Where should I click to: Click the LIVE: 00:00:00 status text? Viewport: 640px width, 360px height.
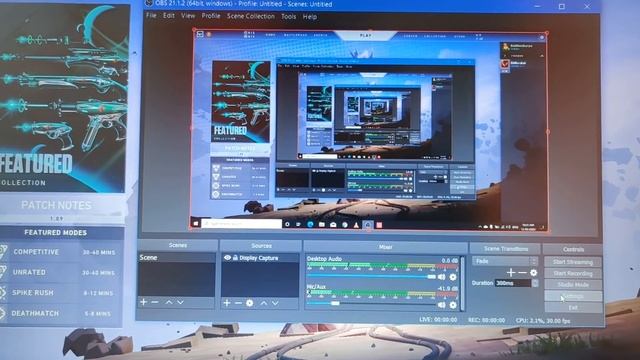(x=438, y=320)
